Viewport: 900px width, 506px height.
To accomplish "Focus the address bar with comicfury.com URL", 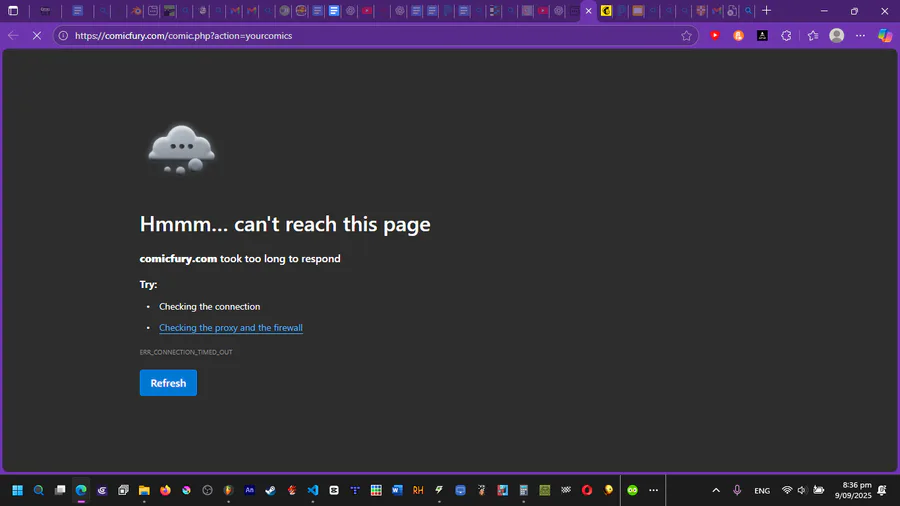I will point(373,36).
